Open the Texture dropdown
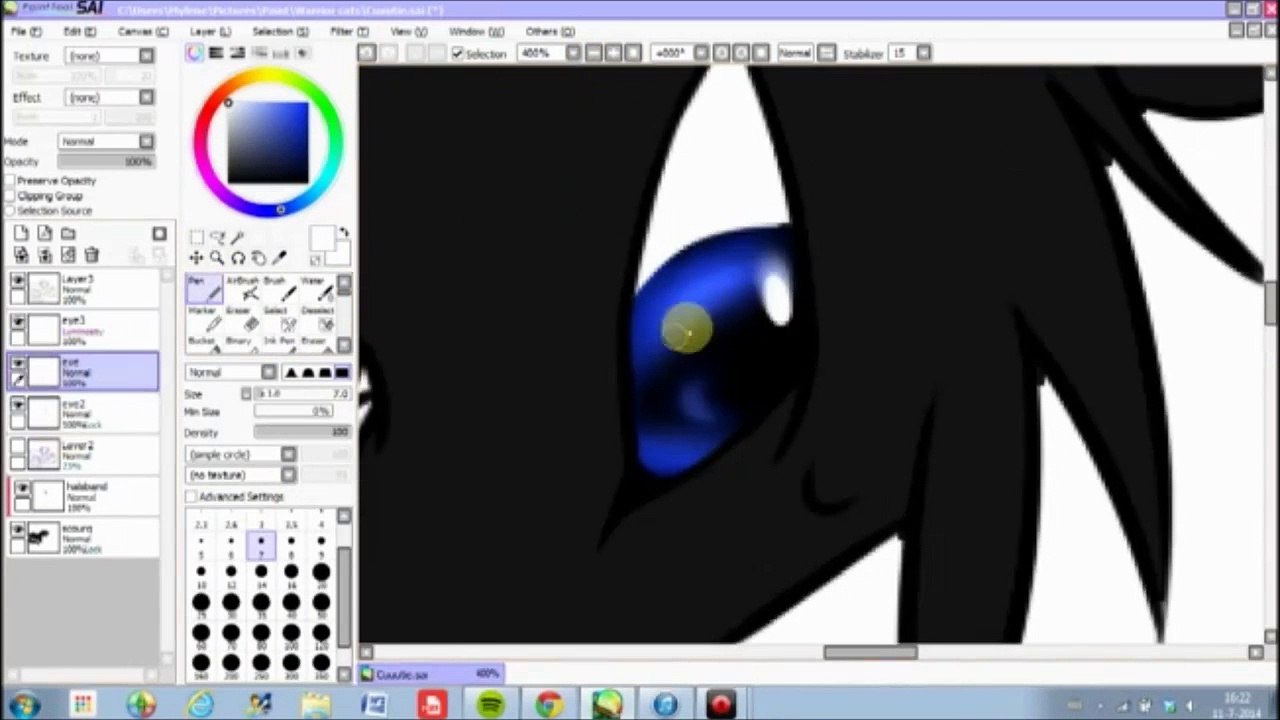This screenshot has width=1280, height=720. click(109, 56)
